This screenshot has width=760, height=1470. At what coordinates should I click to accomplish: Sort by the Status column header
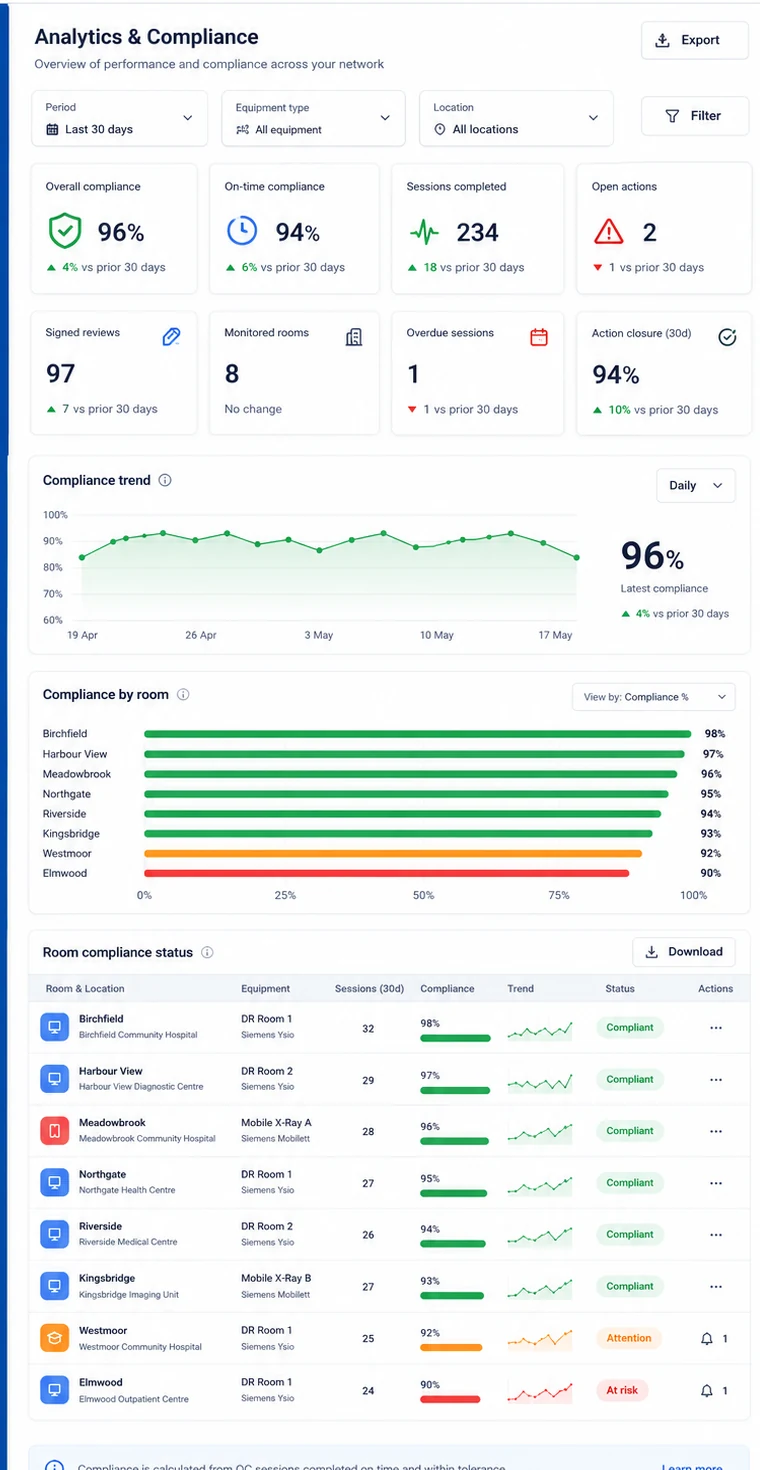pos(620,988)
